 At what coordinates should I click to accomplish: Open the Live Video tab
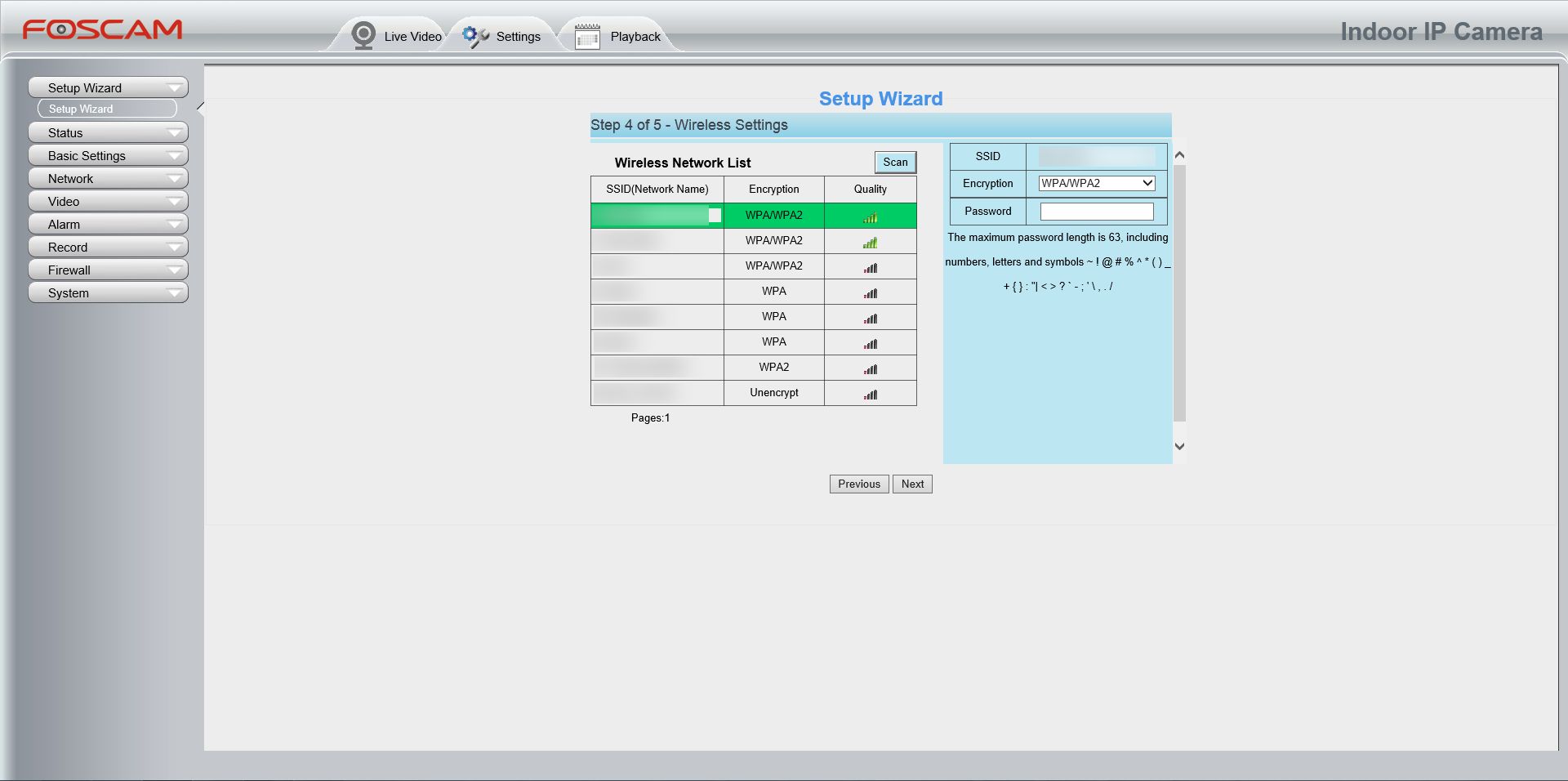(397, 36)
